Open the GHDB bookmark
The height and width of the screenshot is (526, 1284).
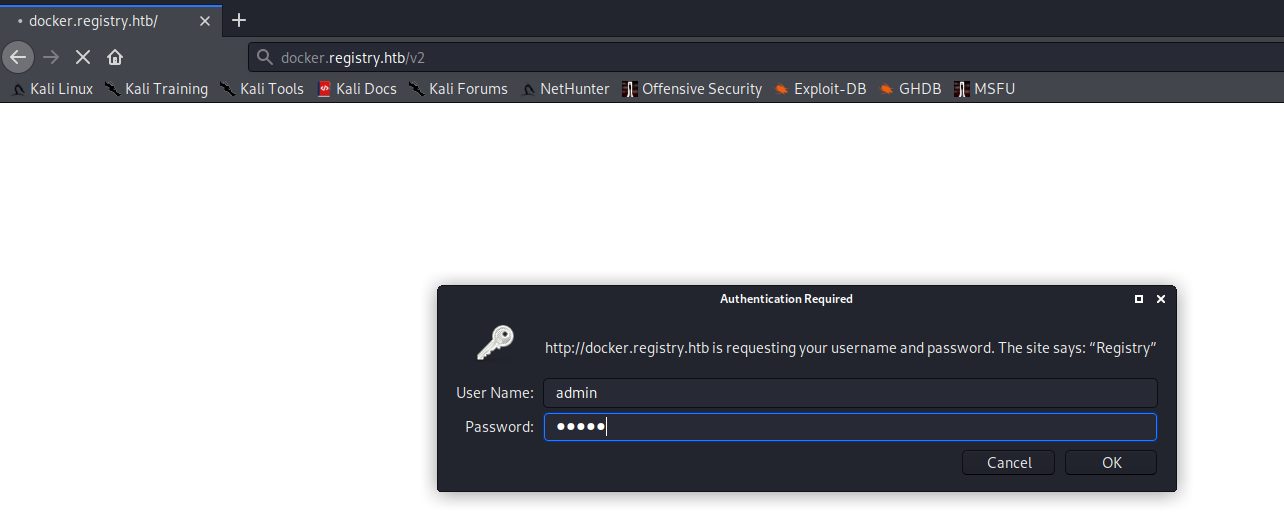pyautogui.click(x=911, y=89)
